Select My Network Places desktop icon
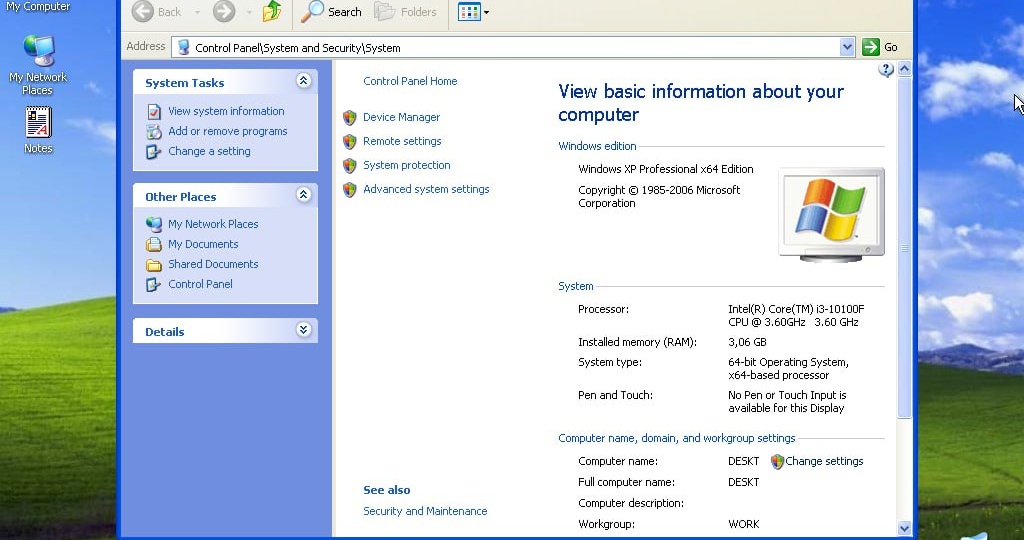1024x540 pixels. pyautogui.click(x=38, y=64)
